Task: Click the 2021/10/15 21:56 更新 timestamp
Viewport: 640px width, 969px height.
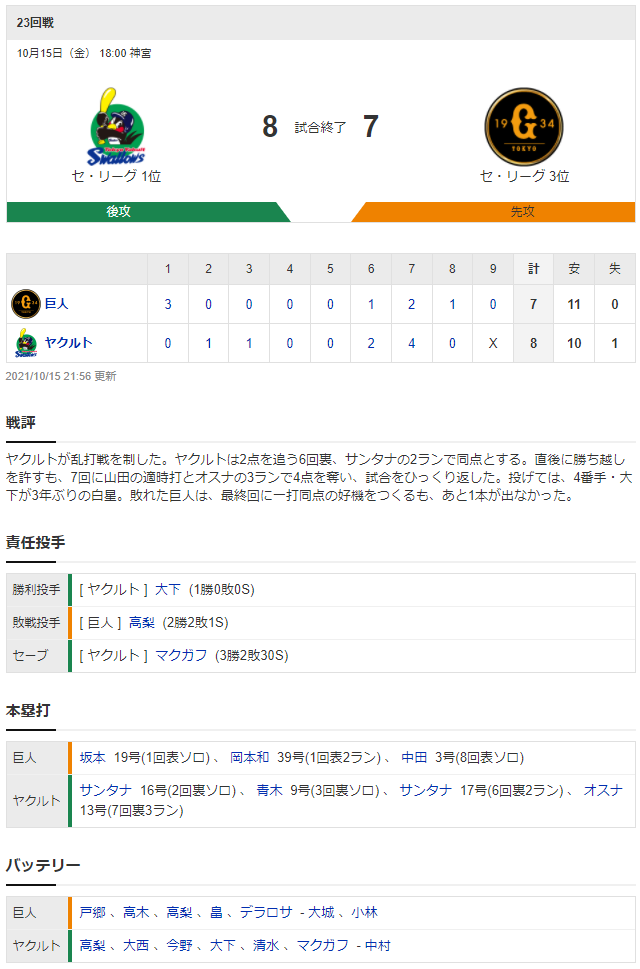Action: click(x=61, y=376)
